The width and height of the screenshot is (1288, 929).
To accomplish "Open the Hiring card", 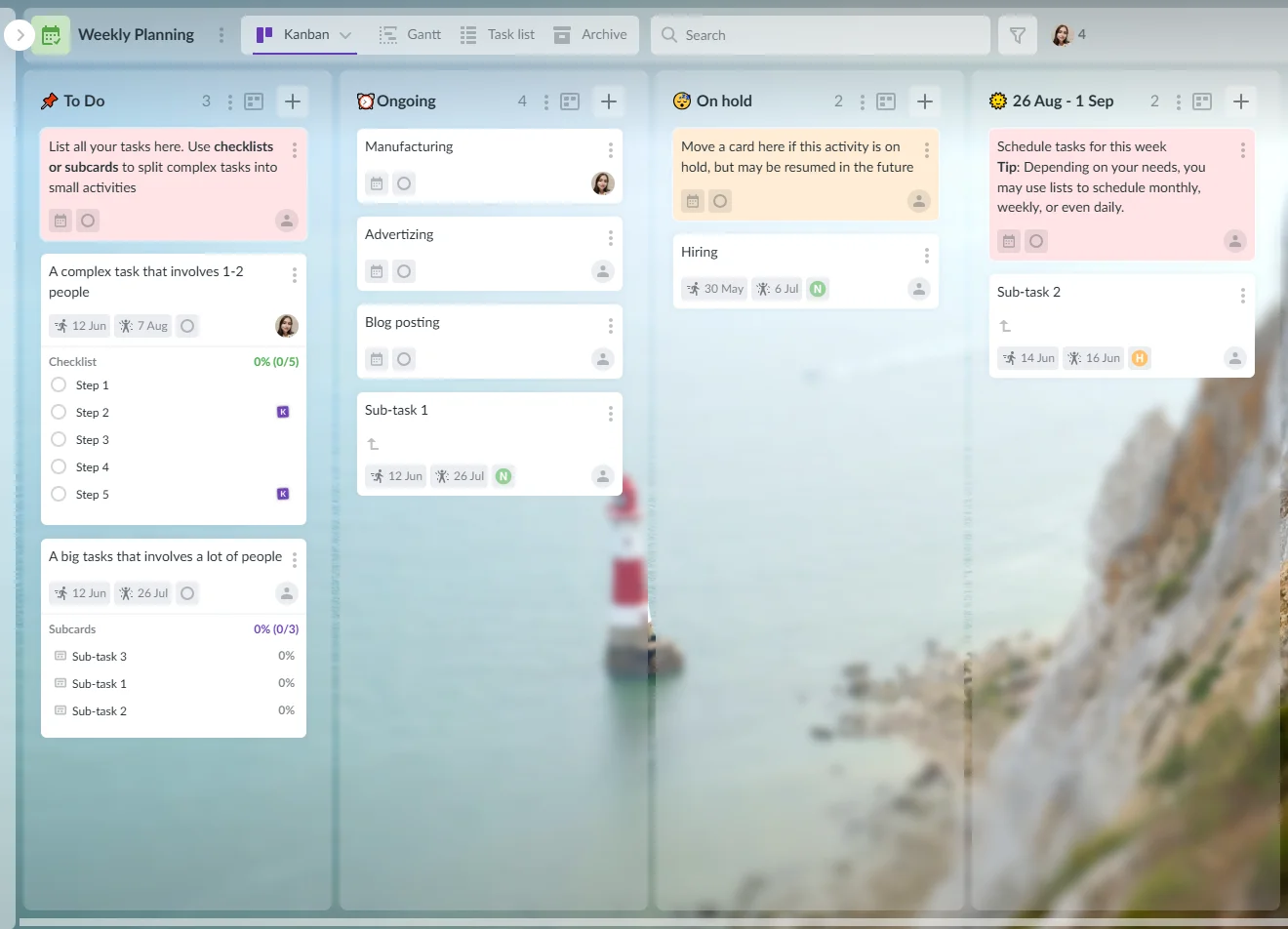I will [x=806, y=271].
